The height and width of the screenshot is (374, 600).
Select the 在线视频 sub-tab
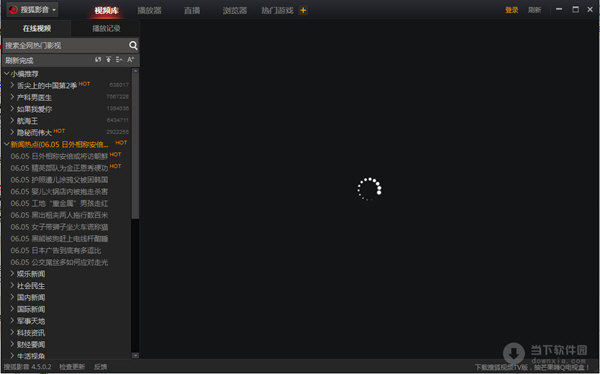37,29
